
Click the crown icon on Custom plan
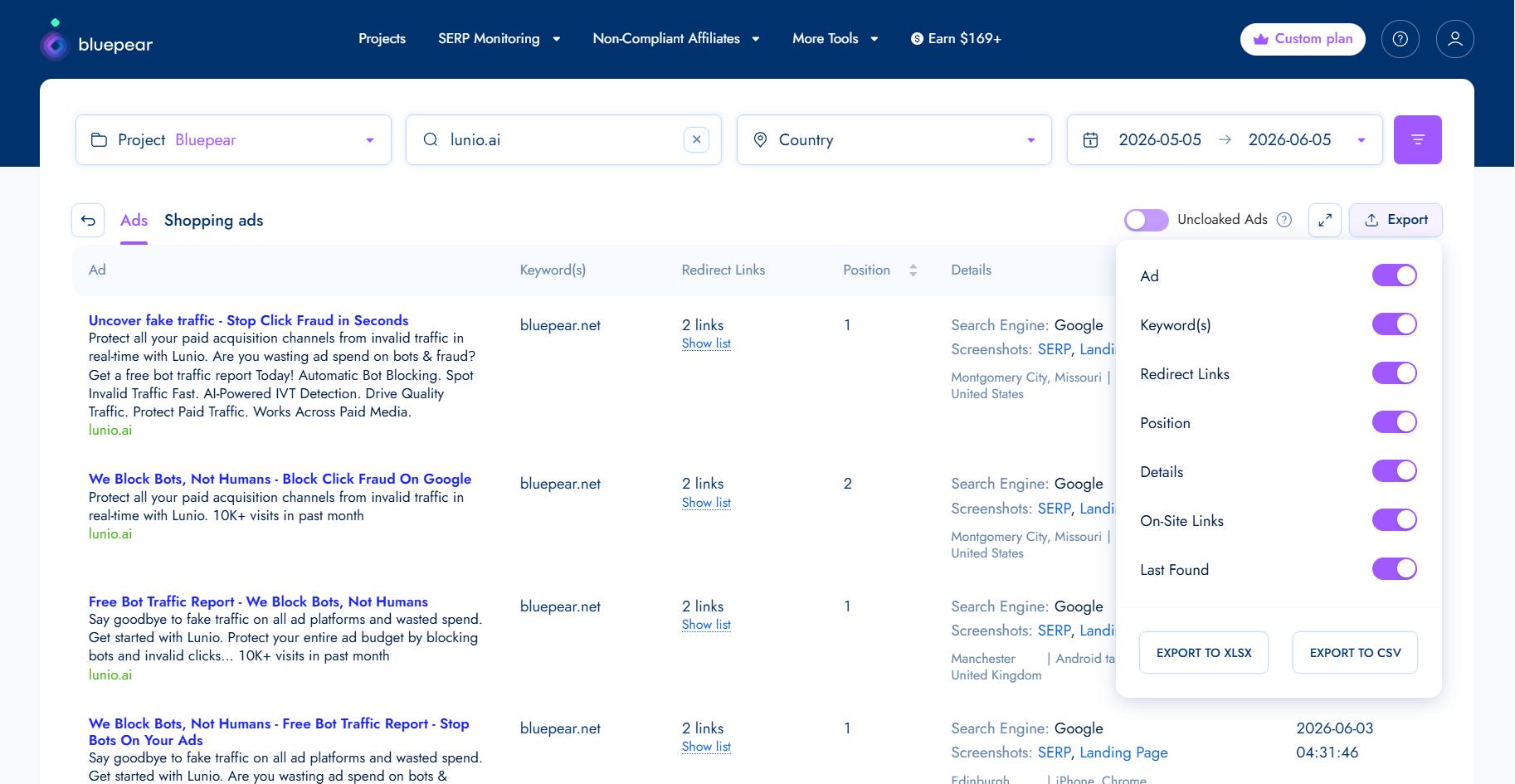click(1261, 39)
